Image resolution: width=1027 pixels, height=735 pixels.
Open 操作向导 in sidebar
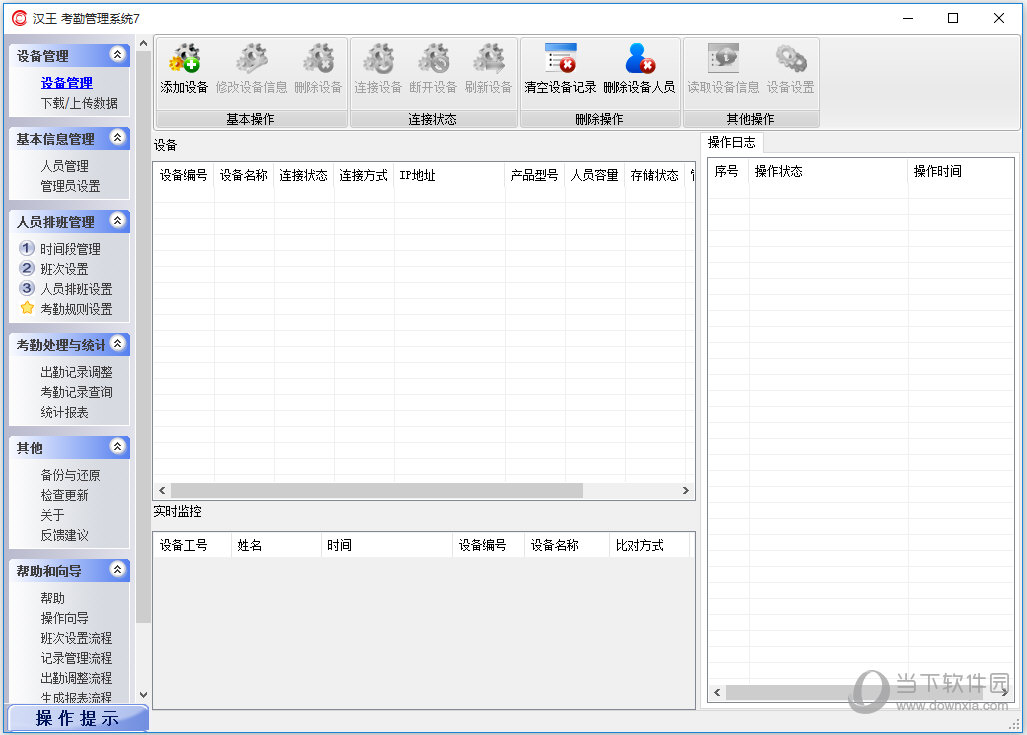click(x=64, y=618)
